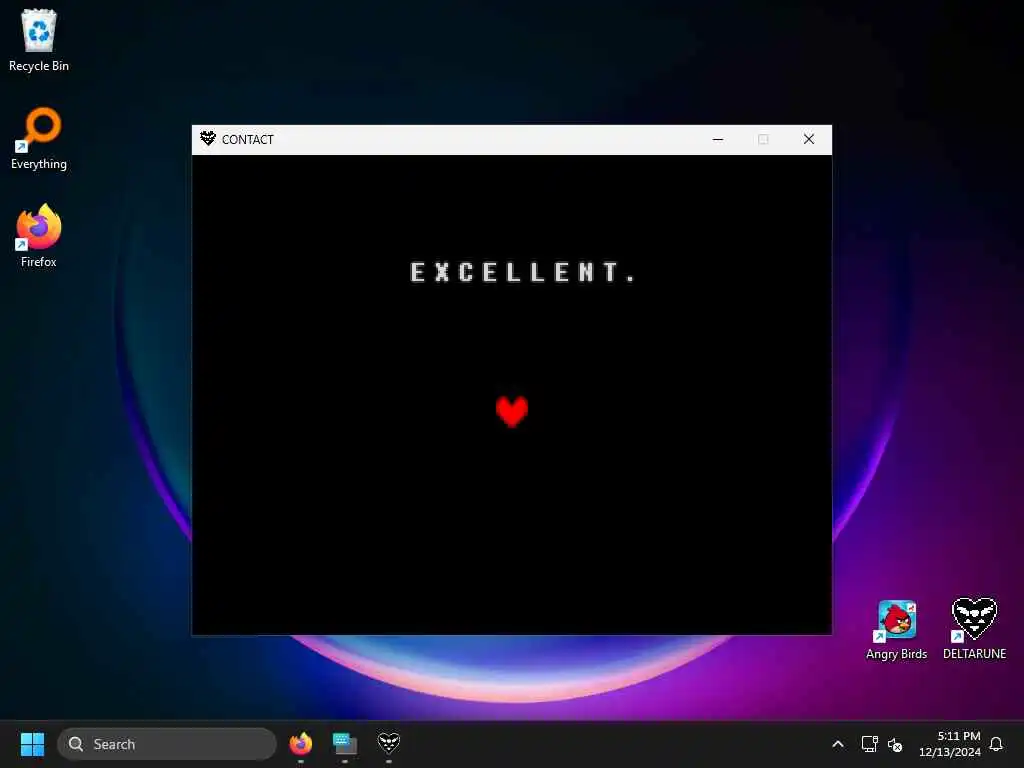Click the EXCELLENT. text in the game
Image resolution: width=1024 pixels, height=768 pixels.
(522, 272)
